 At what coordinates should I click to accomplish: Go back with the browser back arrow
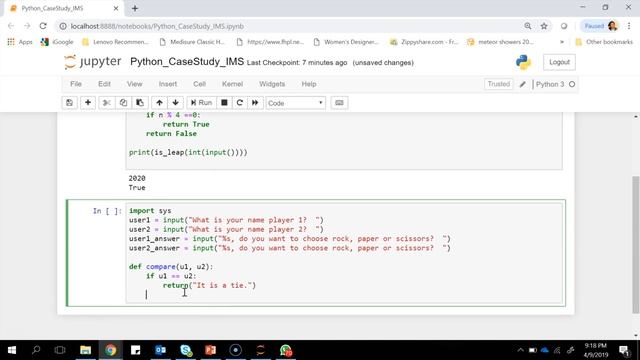[11, 26]
